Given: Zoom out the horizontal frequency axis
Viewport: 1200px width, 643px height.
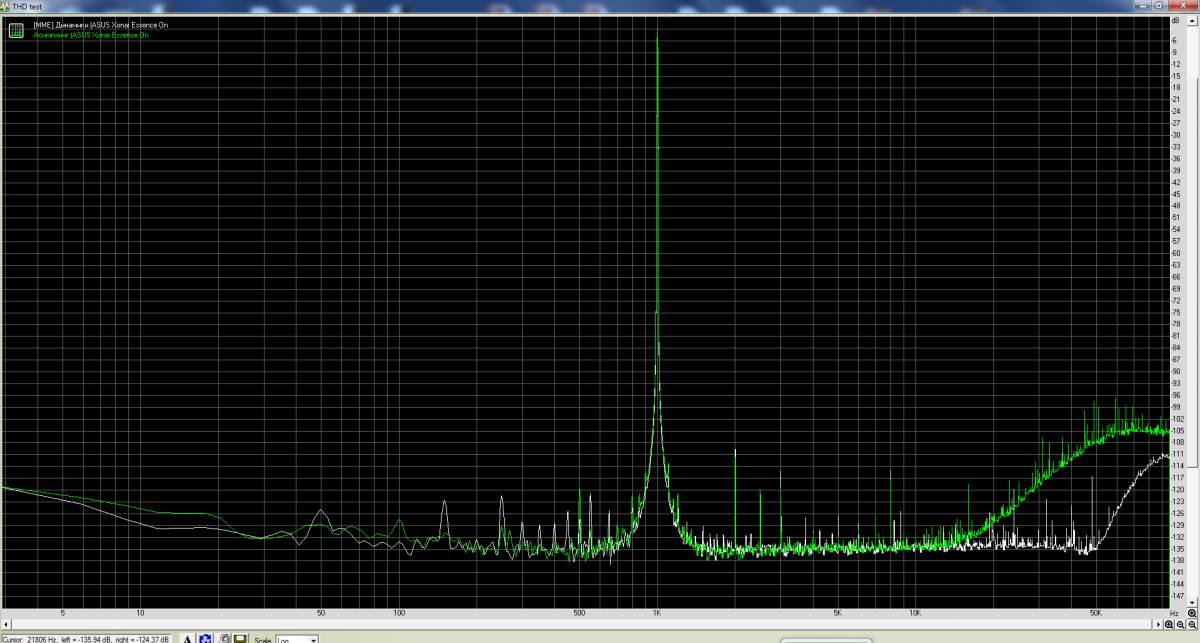Looking at the screenshot, I should click(1180, 625).
